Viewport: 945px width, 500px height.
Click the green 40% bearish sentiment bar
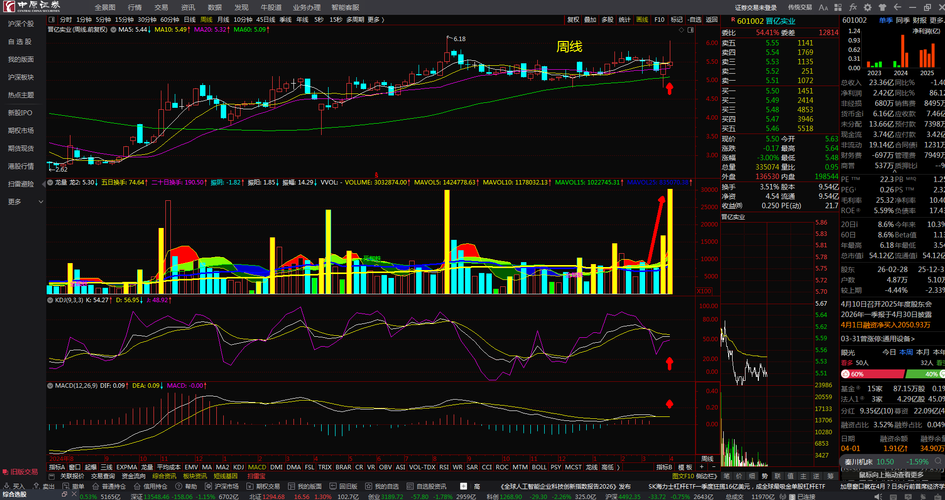click(x=925, y=373)
